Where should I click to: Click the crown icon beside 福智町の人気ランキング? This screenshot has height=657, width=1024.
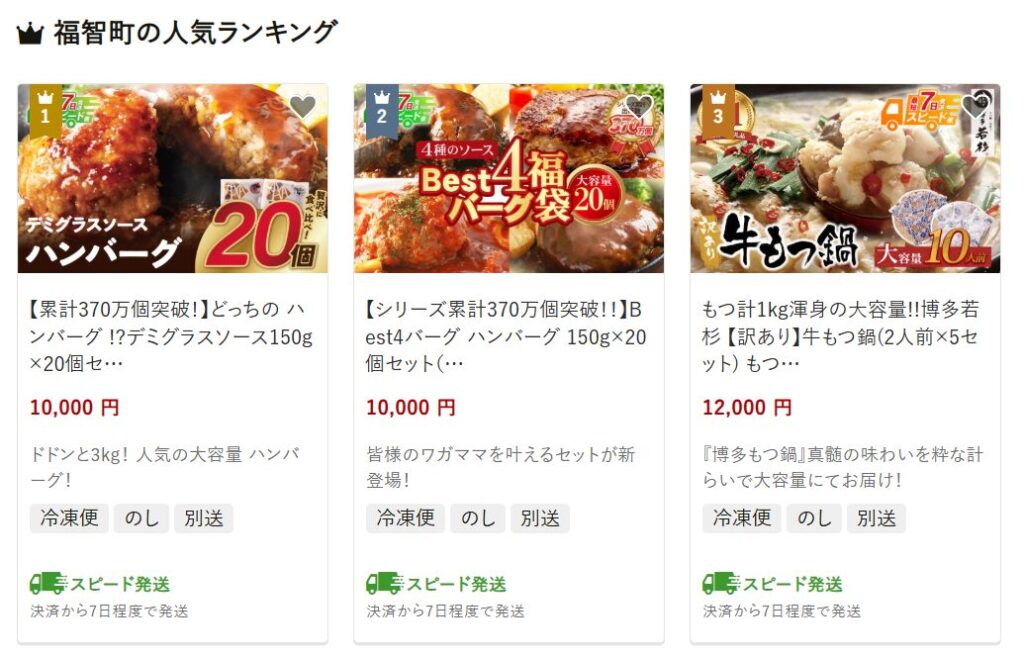[x=30, y=33]
